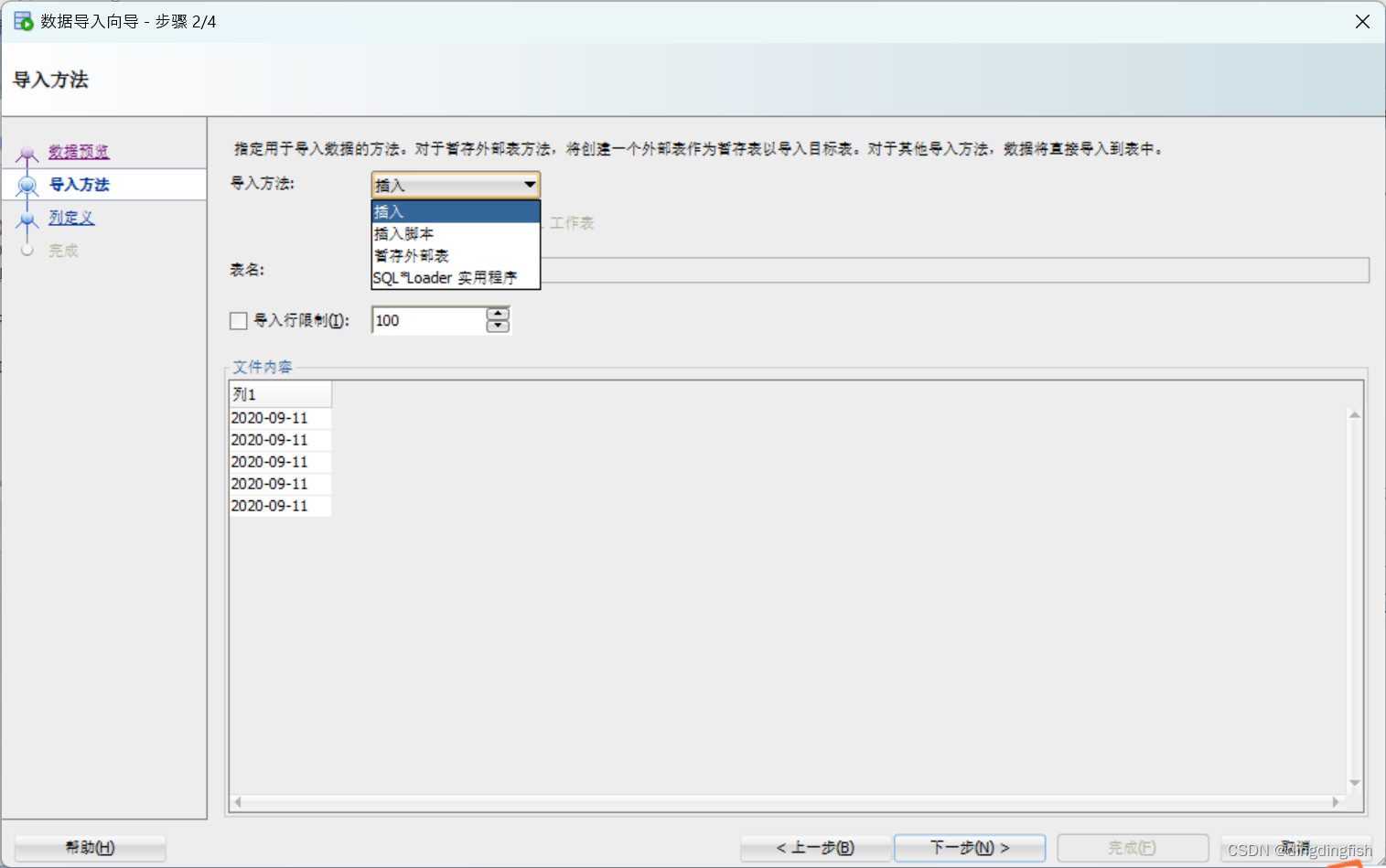Click the 导入方法 step node icon
The image size is (1386, 868).
27,186
